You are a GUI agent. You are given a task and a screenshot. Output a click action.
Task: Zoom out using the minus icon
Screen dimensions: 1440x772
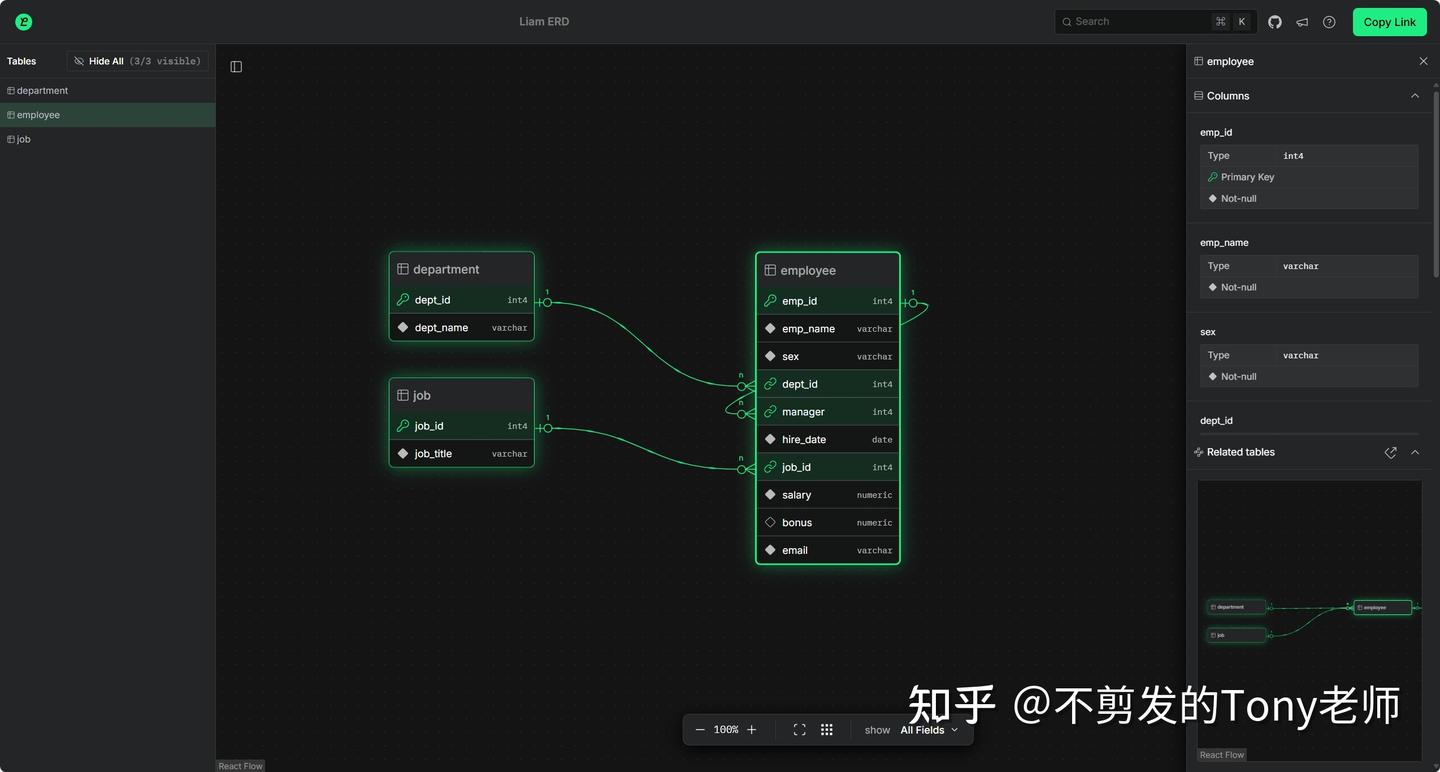coord(701,729)
